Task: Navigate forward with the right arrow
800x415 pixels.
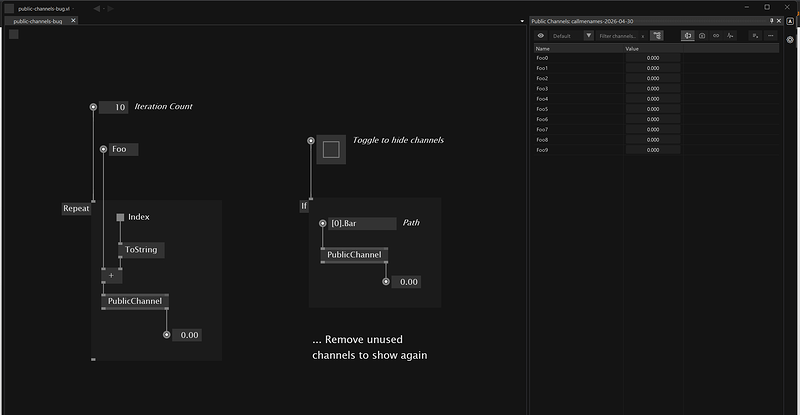Action: click(x=110, y=8)
